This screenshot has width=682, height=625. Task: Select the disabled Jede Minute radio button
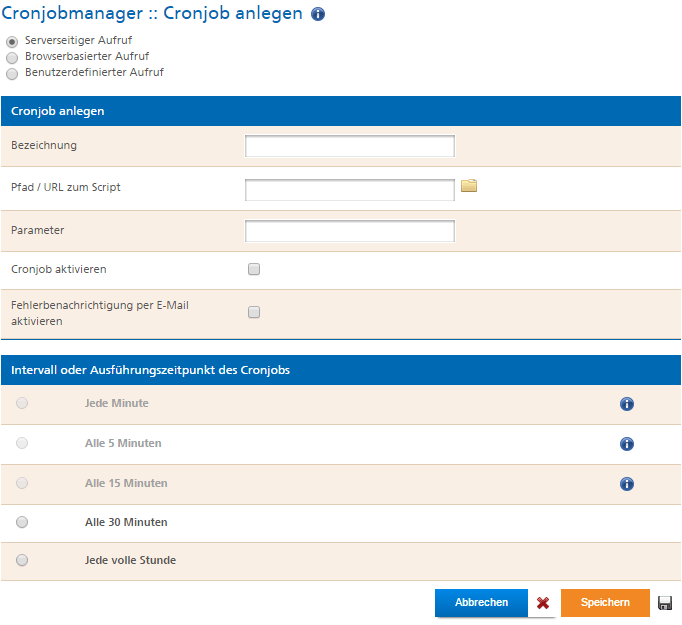pos(22,403)
